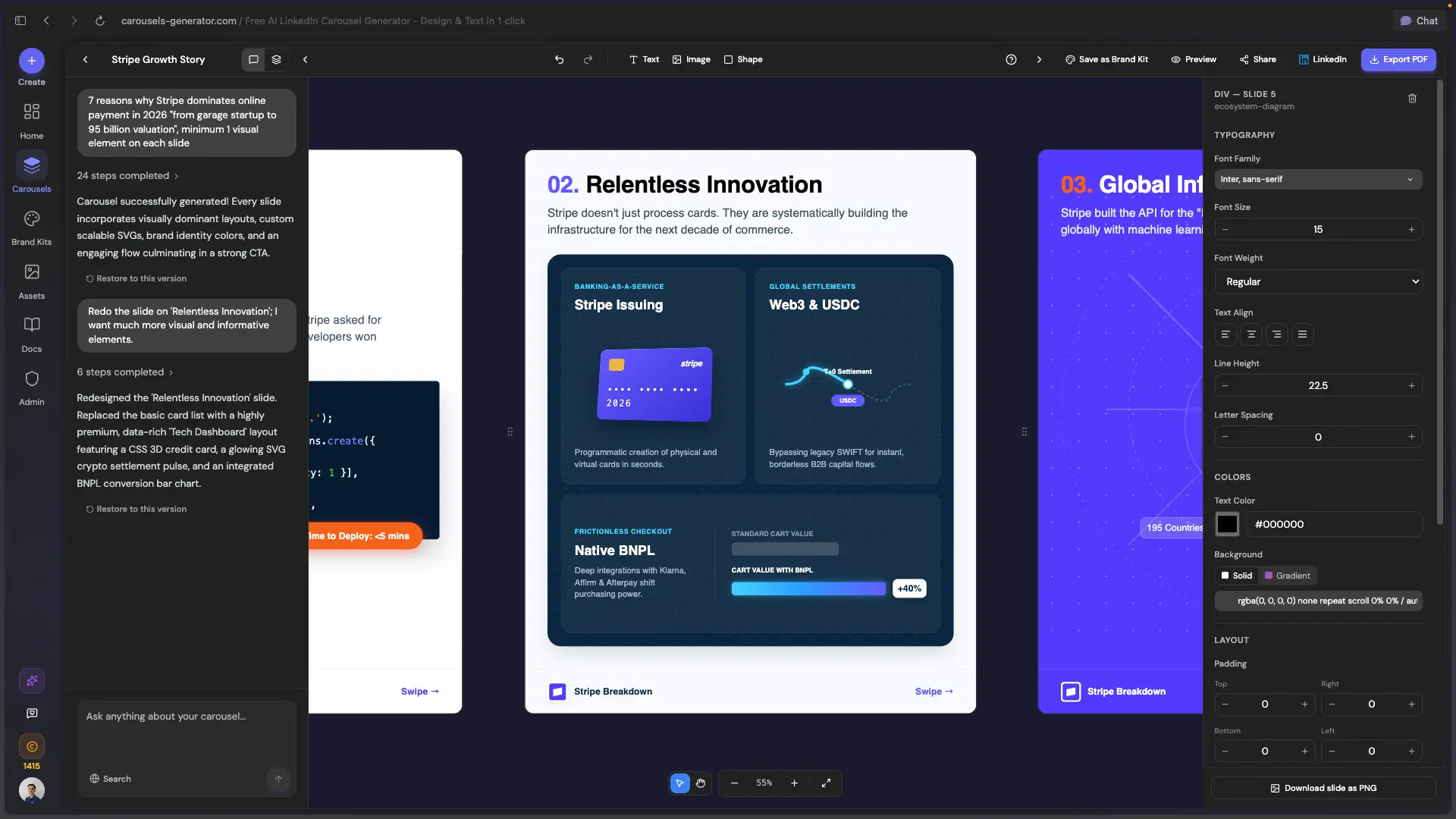Click the credits coin icon
Screen dimensions: 1456x819
pos(32,747)
